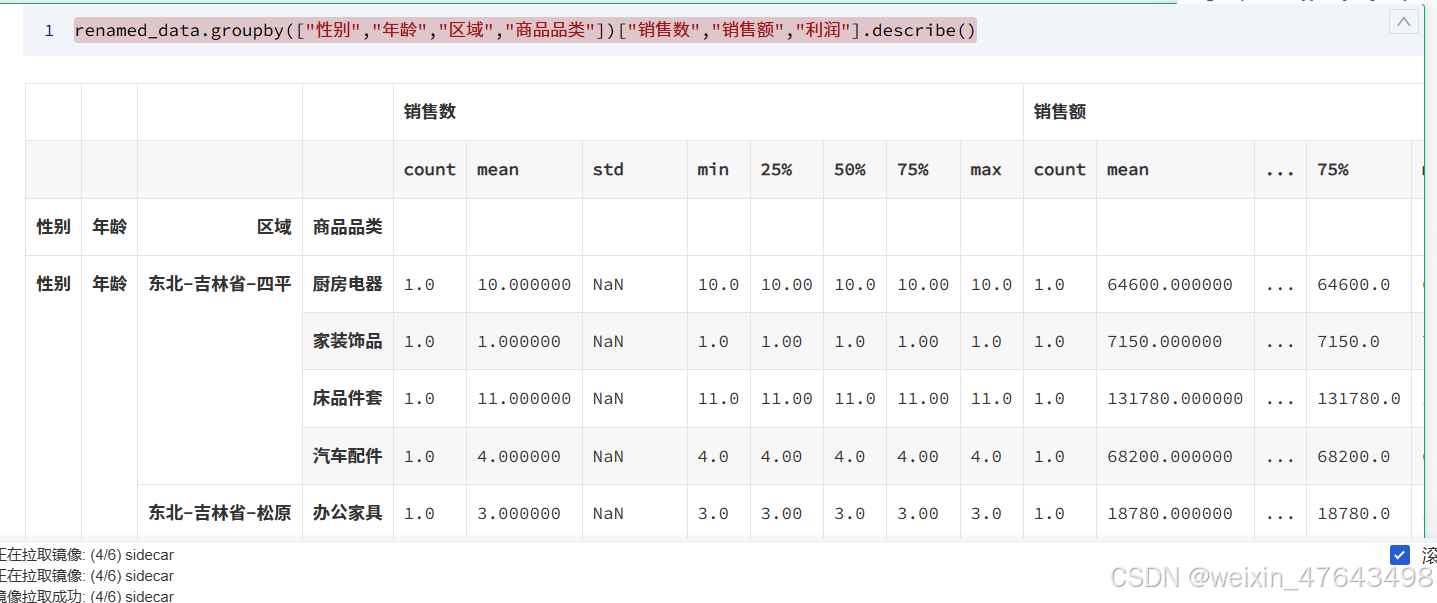
Task: Click the 办公家具 category cell
Action: 347,512
